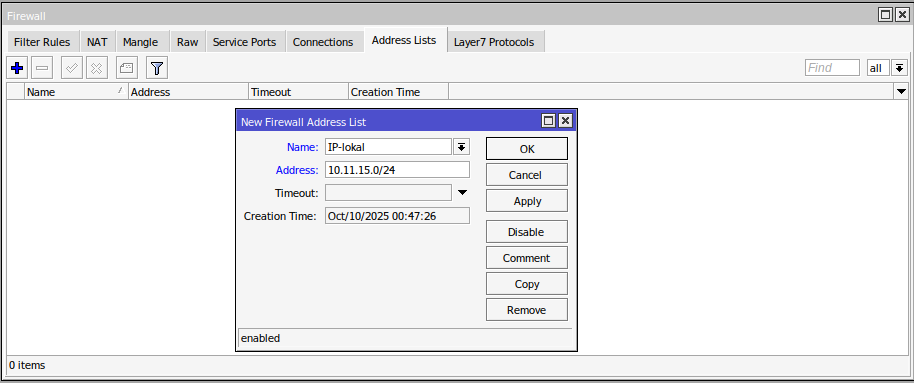The width and height of the screenshot is (914, 383).
Task: Open the 'all' filter dropdown arrow
Action: (900, 68)
